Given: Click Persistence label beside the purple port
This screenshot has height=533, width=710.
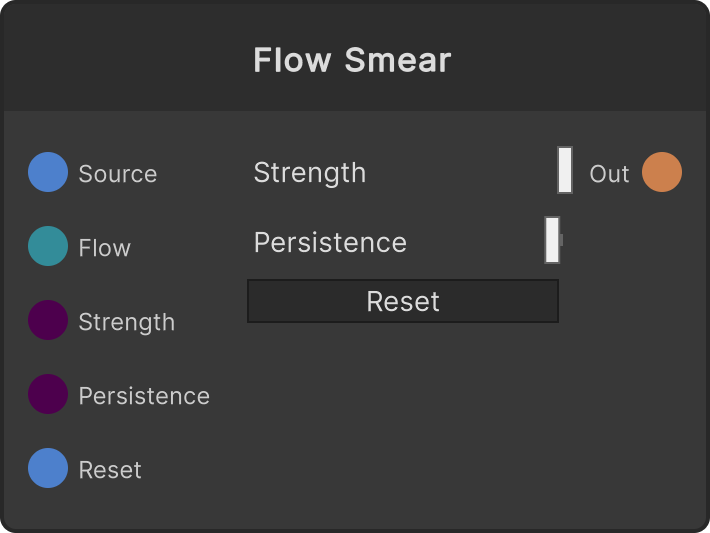Looking at the screenshot, I should click(144, 396).
